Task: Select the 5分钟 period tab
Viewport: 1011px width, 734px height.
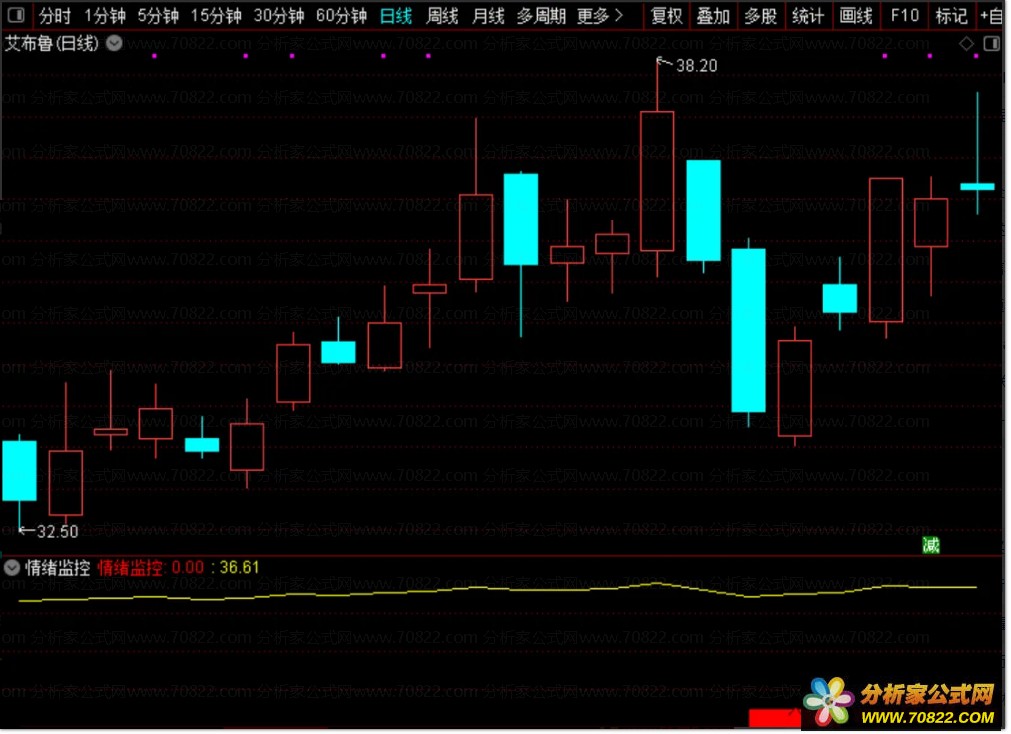Action: [x=157, y=15]
